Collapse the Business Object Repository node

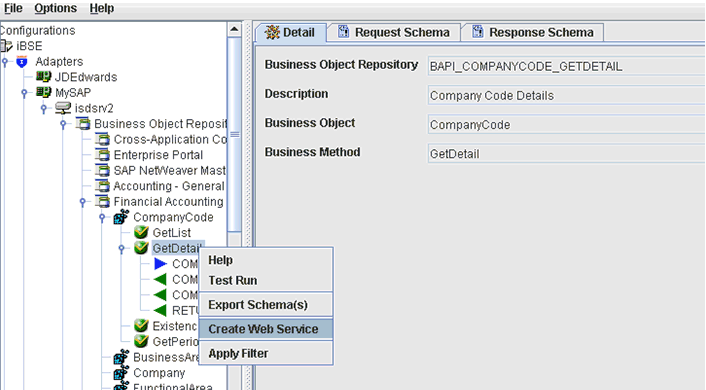[x=63, y=124]
